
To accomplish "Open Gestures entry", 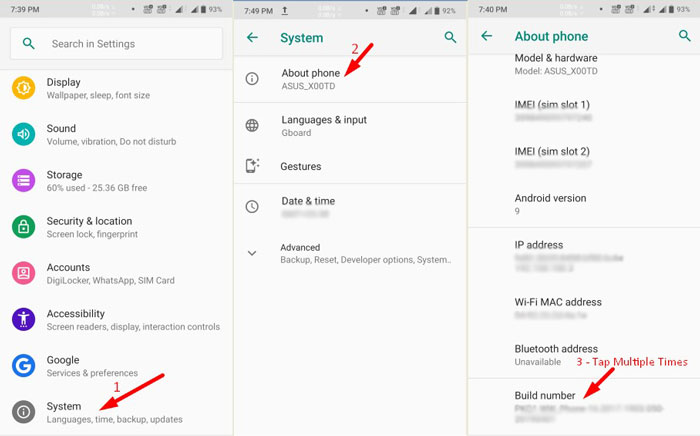I will (x=350, y=166).
